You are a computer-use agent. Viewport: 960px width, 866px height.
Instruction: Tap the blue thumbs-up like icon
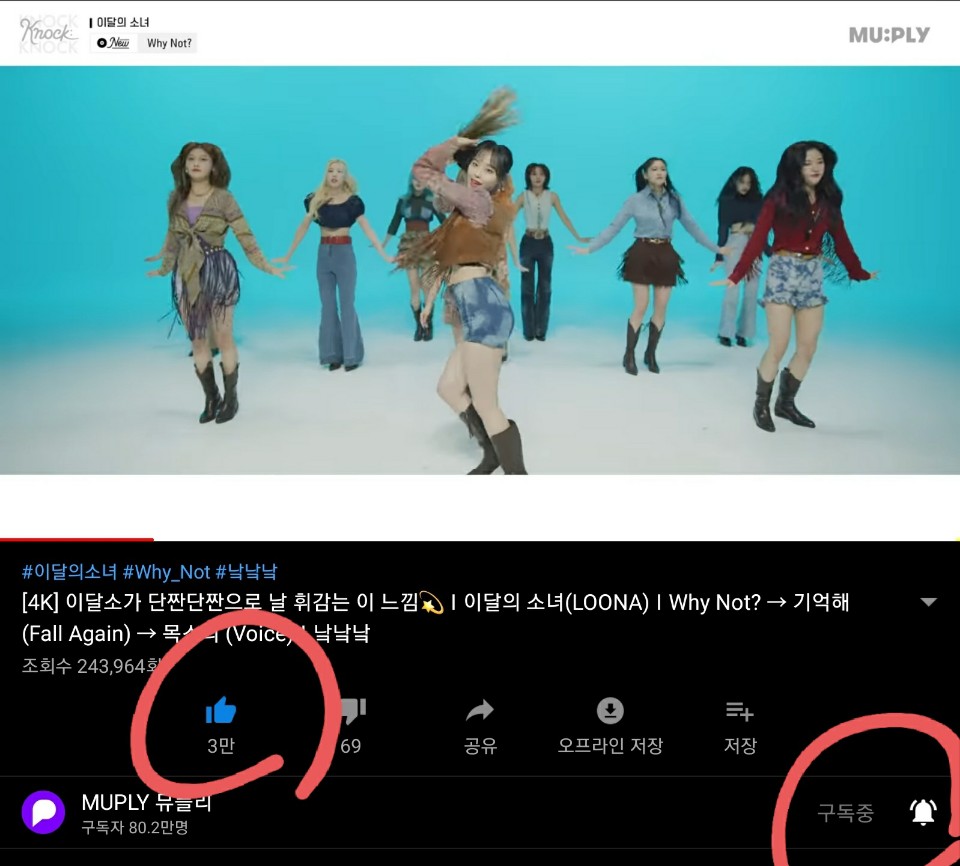[220, 710]
